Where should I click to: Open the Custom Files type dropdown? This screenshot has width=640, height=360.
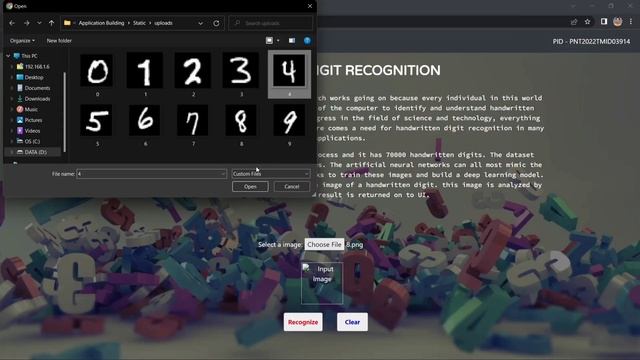(x=271, y=174)
